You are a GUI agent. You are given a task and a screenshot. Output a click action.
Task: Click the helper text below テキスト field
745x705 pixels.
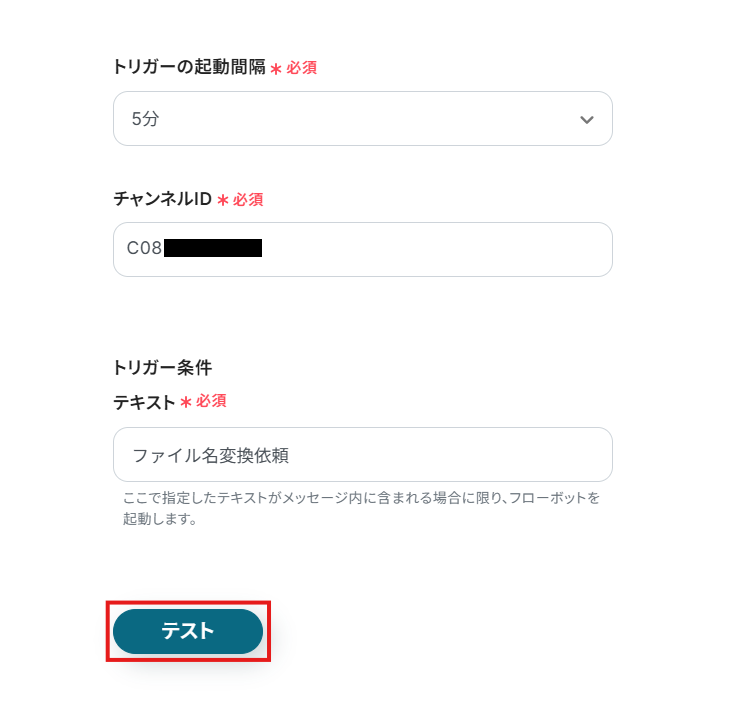point(360,508)
